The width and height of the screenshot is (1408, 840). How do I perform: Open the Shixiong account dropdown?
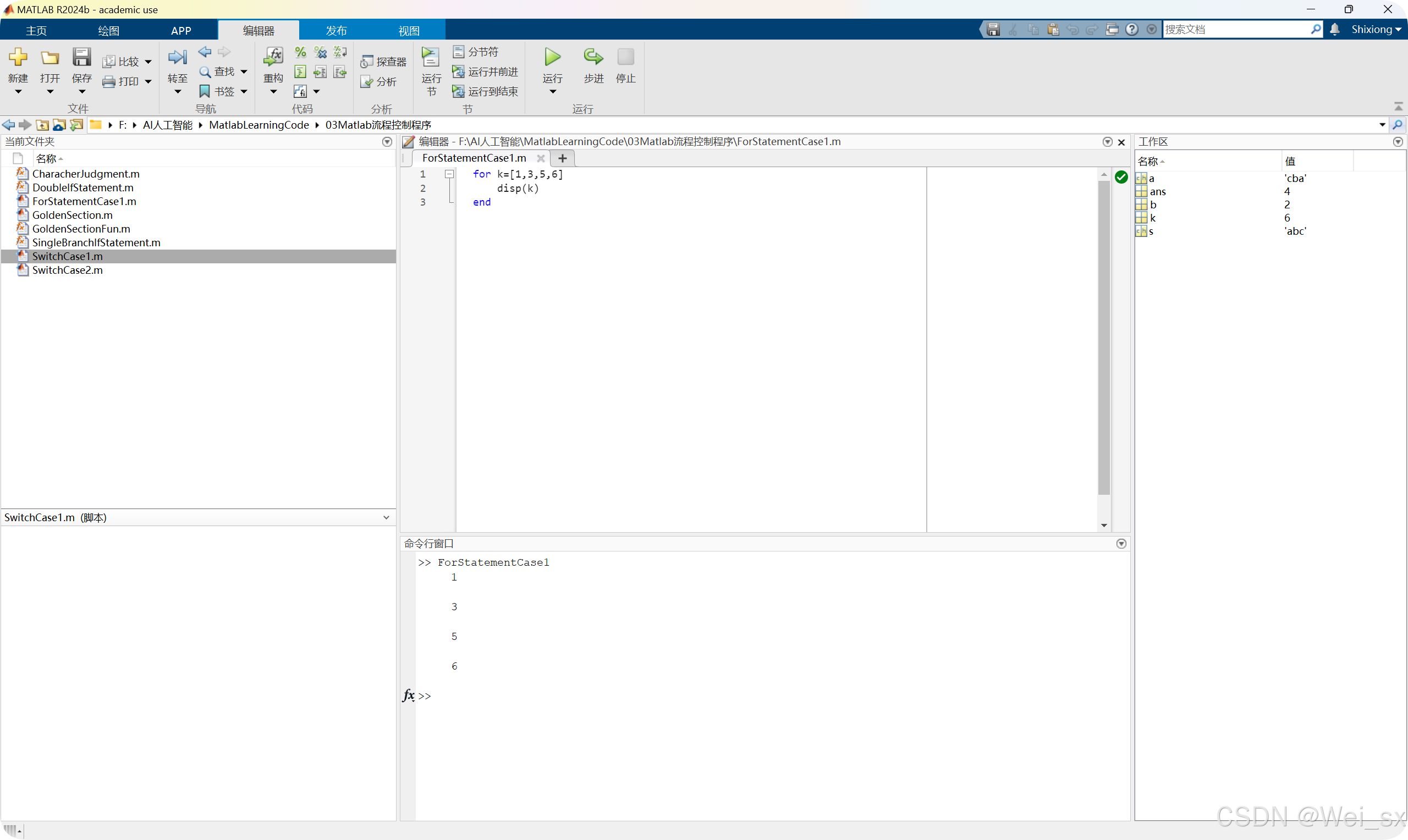pyautogui.click(x=1376, y=30)
